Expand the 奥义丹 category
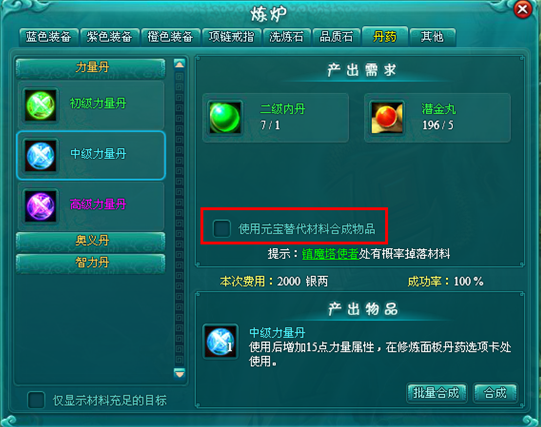The height and width of the screenshot is (427, 541). click(x=91, y=241)
